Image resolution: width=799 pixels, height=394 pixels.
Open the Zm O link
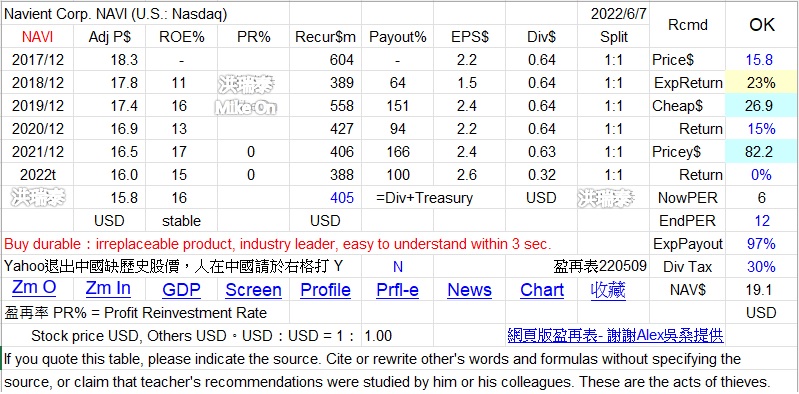(x=34, y=288)
